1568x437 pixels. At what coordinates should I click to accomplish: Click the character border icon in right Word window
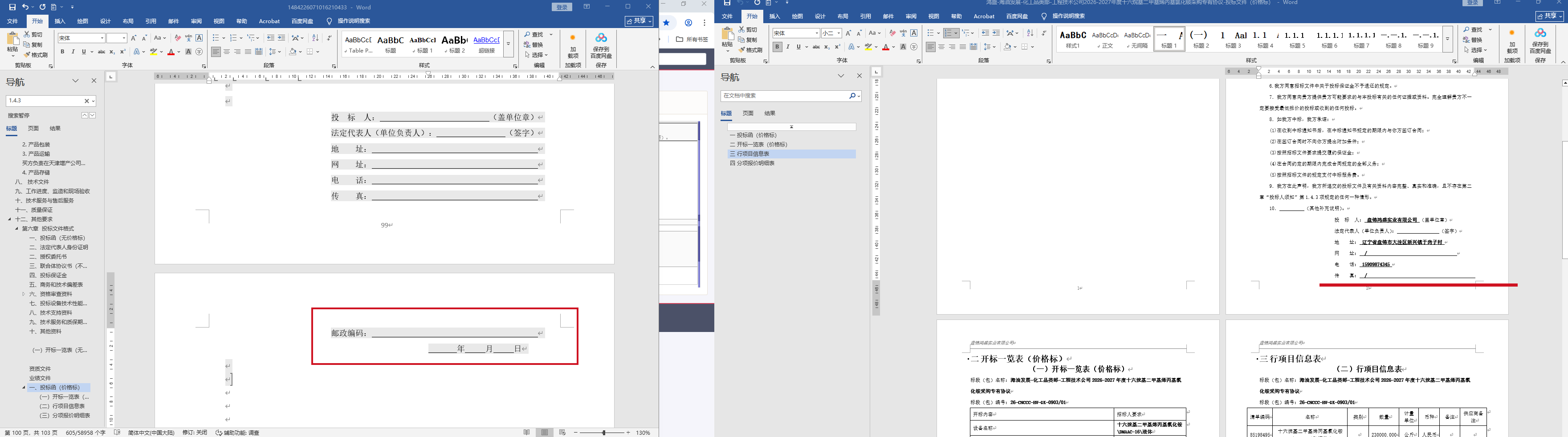[x=914, y=33]
